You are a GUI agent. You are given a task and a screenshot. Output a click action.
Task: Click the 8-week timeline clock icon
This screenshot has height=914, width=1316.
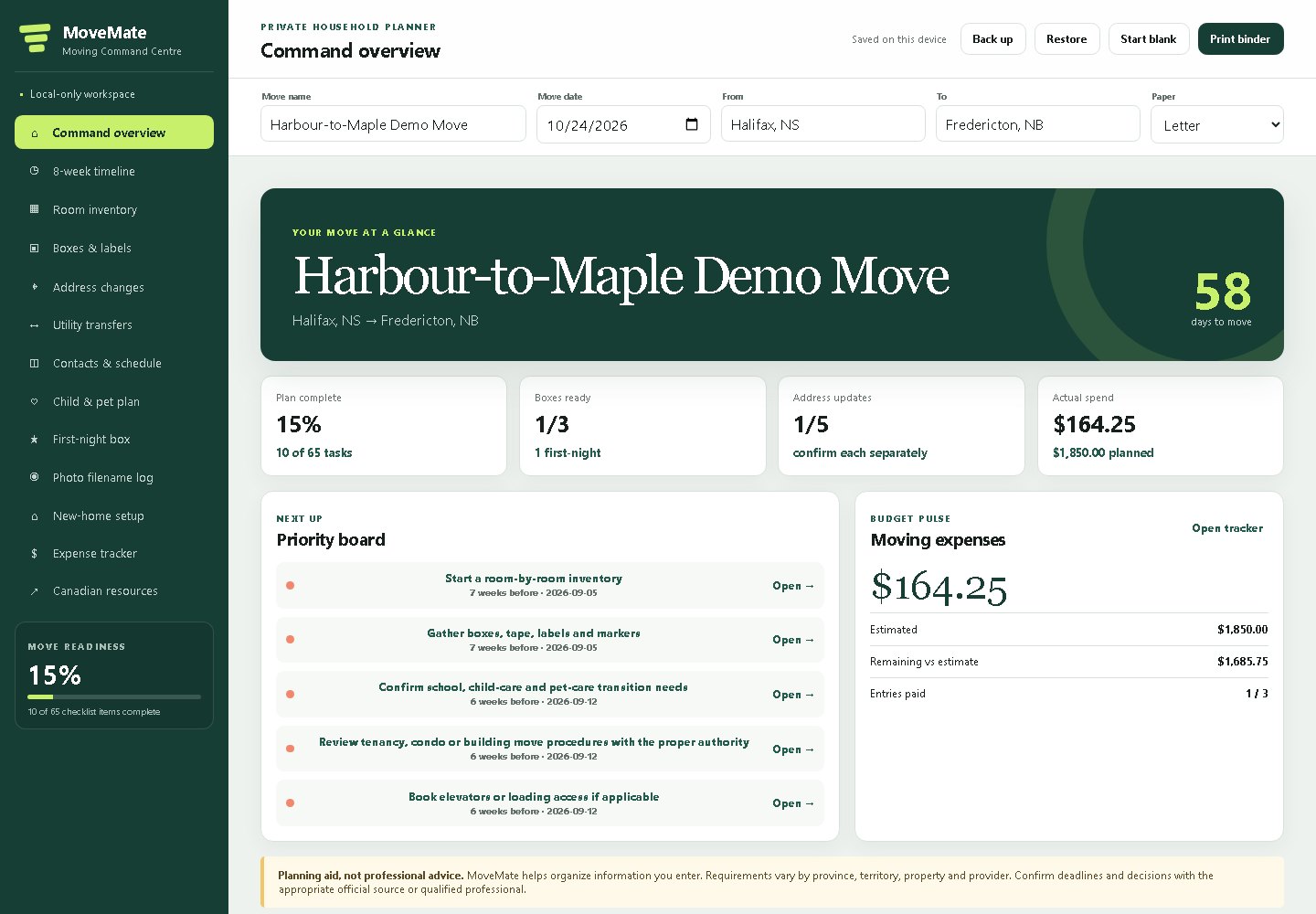tap(35, 171)
